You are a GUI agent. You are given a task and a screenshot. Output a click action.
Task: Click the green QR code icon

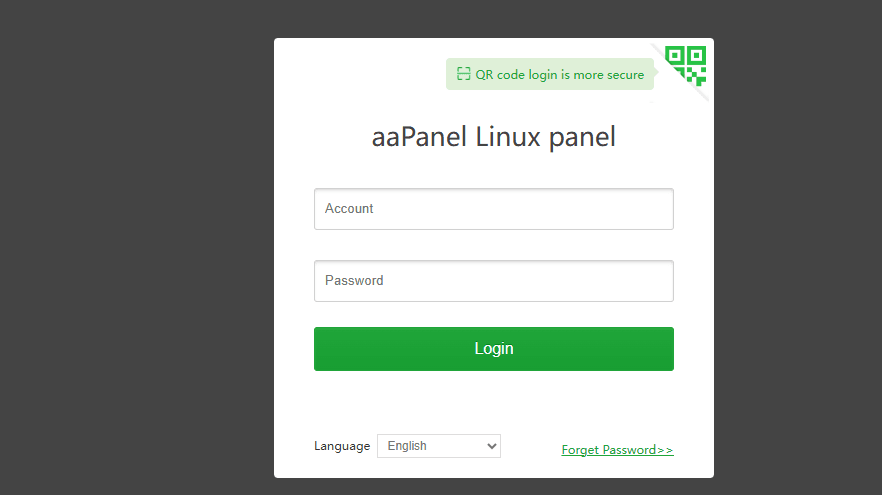pyautogui.click(x=687, y=64)
